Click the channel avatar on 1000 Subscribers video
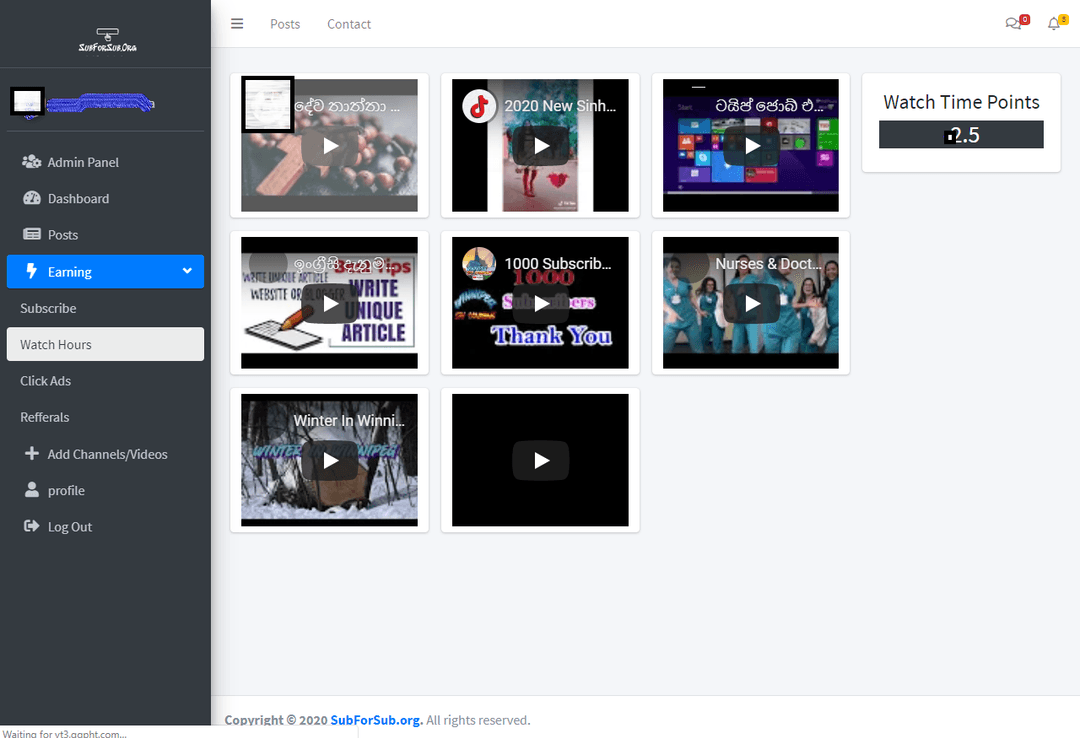 click(479, 264)
